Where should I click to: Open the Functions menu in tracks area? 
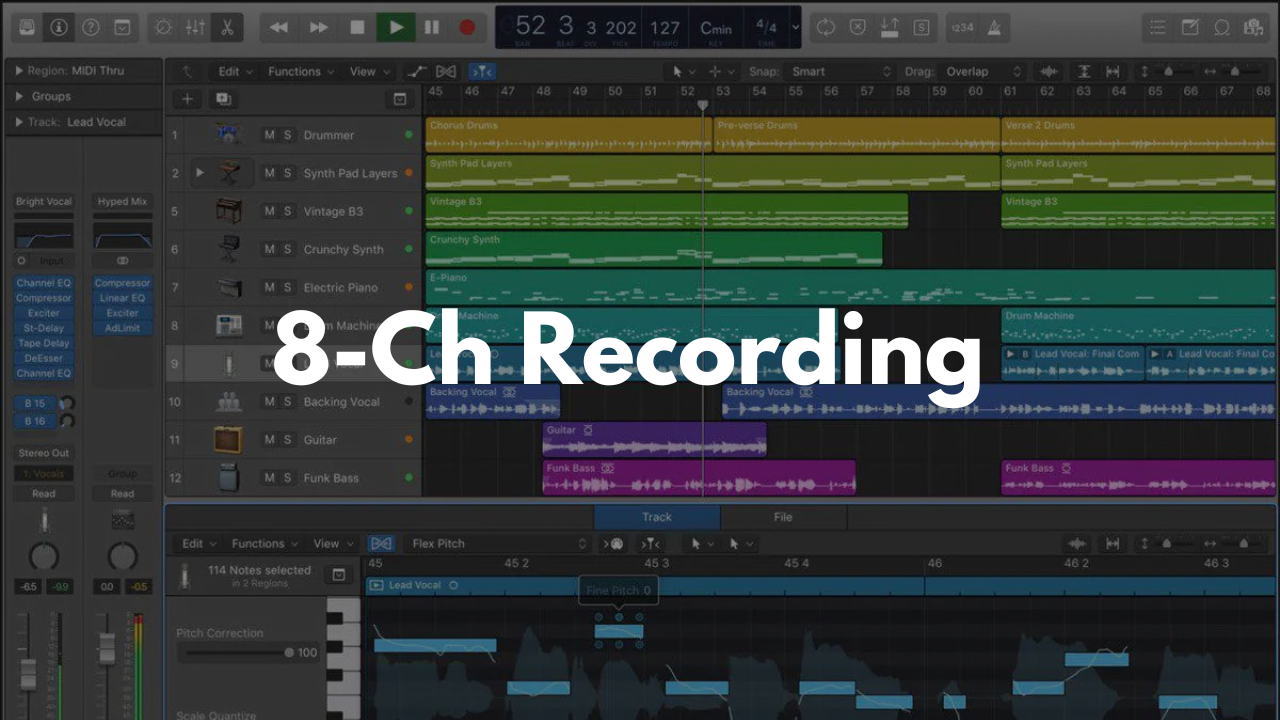[x=299, y=72]
